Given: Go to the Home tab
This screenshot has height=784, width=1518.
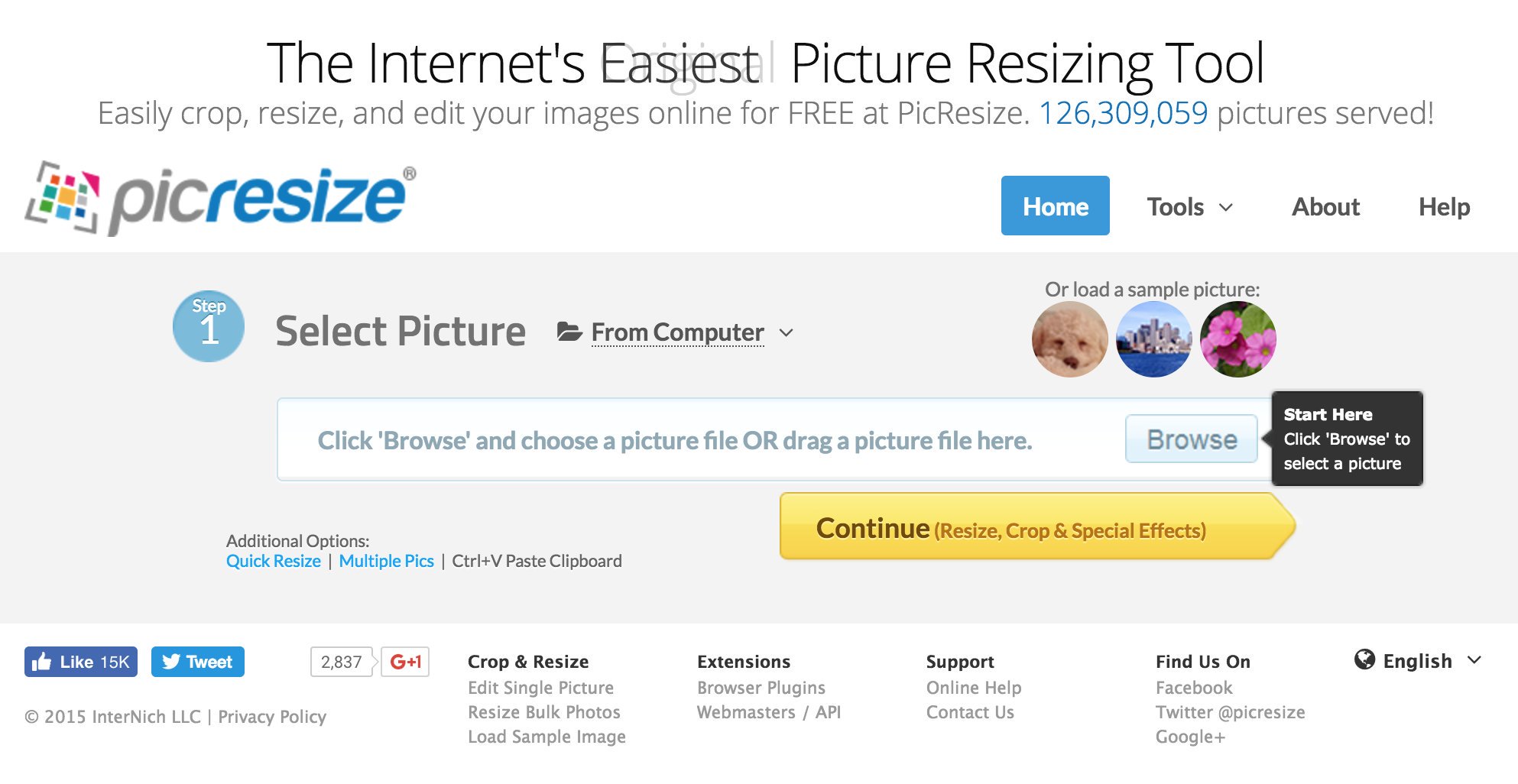Looking at the screenshot, I should click(1055, 206).
